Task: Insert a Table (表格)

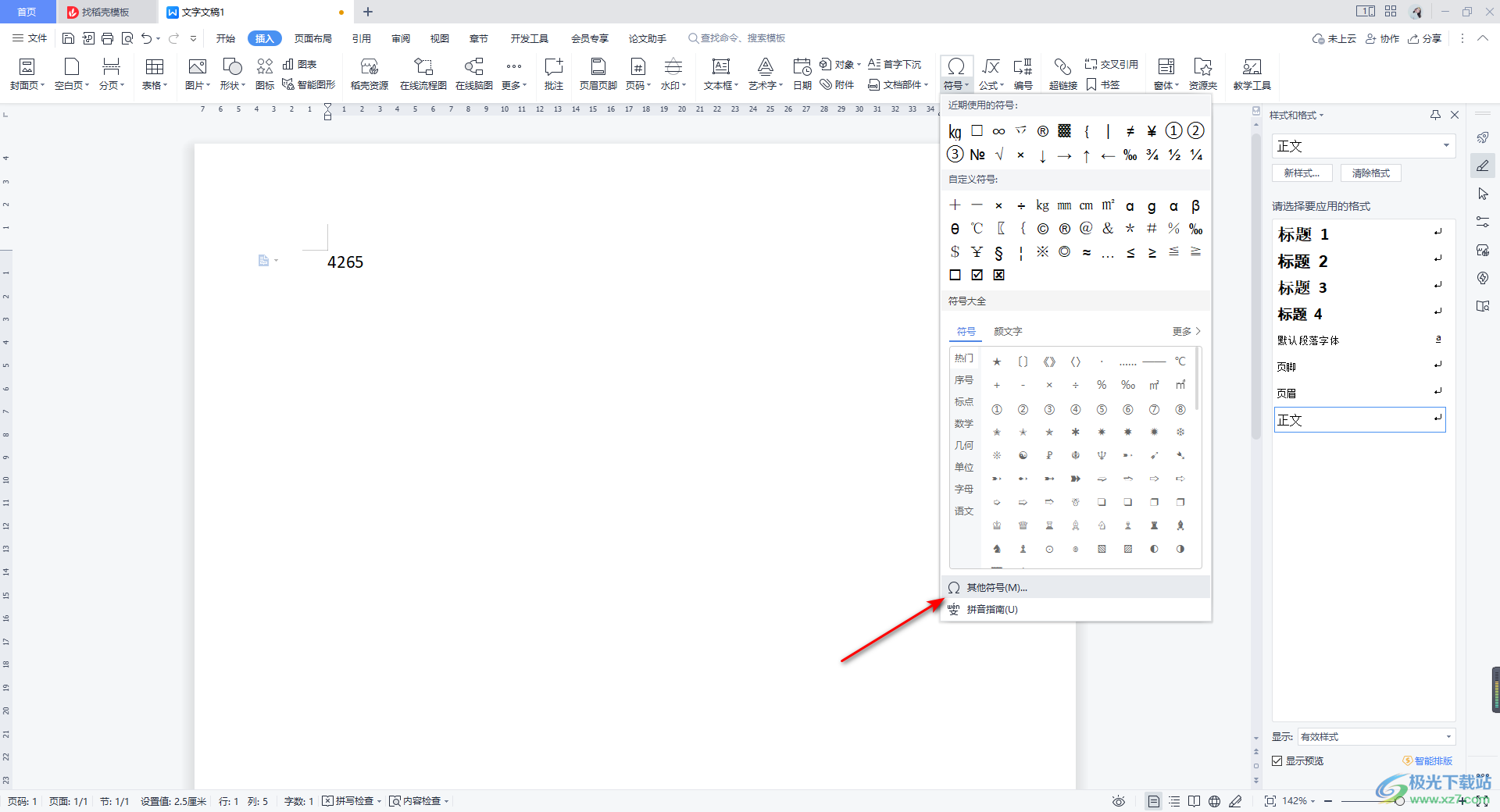Action: click(x=155, y=74)
